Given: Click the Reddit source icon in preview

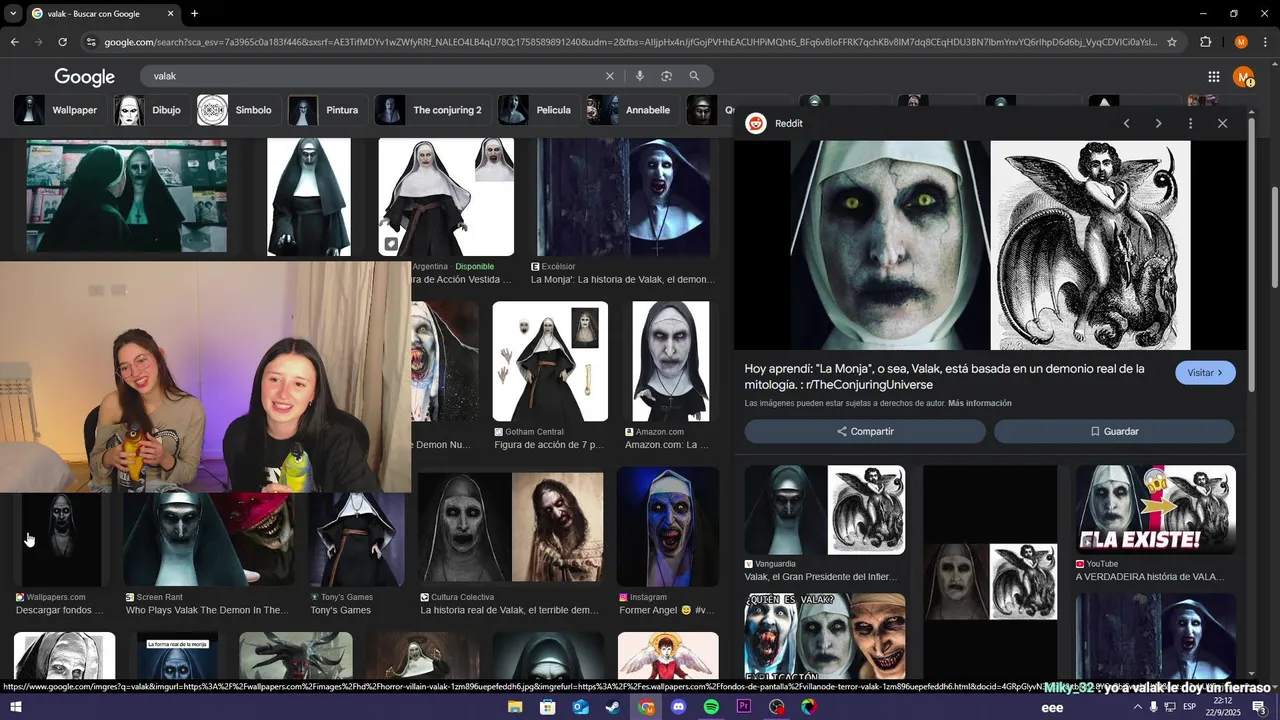Looking at the screenshot, I should pos(756,123).
